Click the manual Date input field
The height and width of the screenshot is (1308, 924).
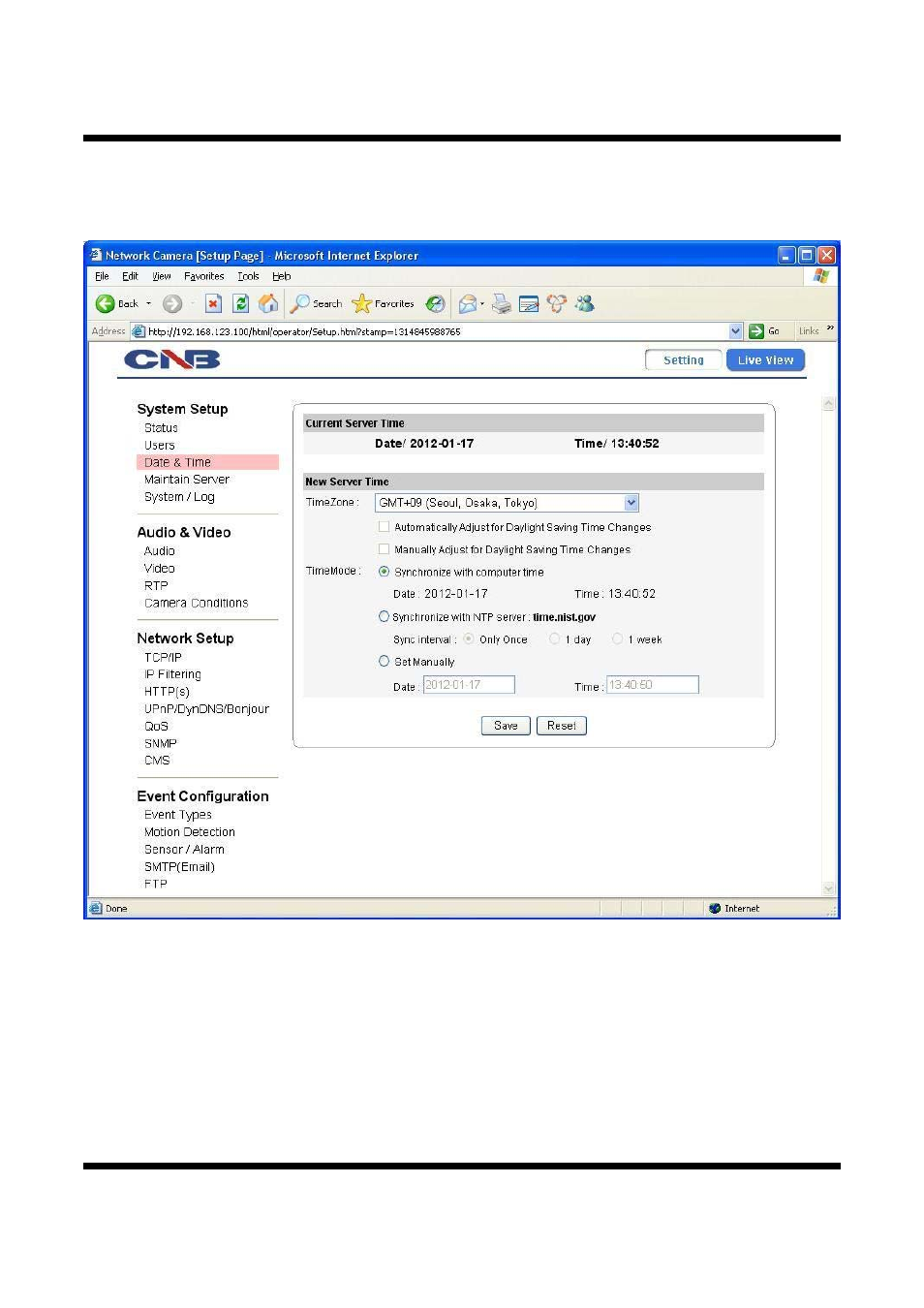coord(469,685)
